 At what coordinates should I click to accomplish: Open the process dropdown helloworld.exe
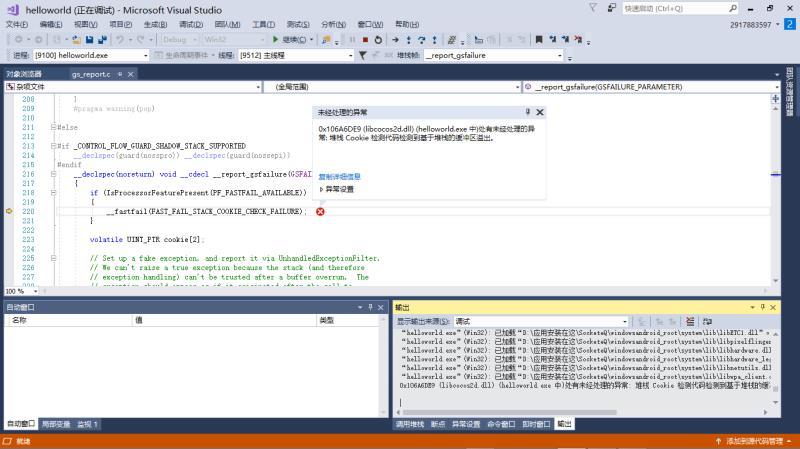(91, 55)
